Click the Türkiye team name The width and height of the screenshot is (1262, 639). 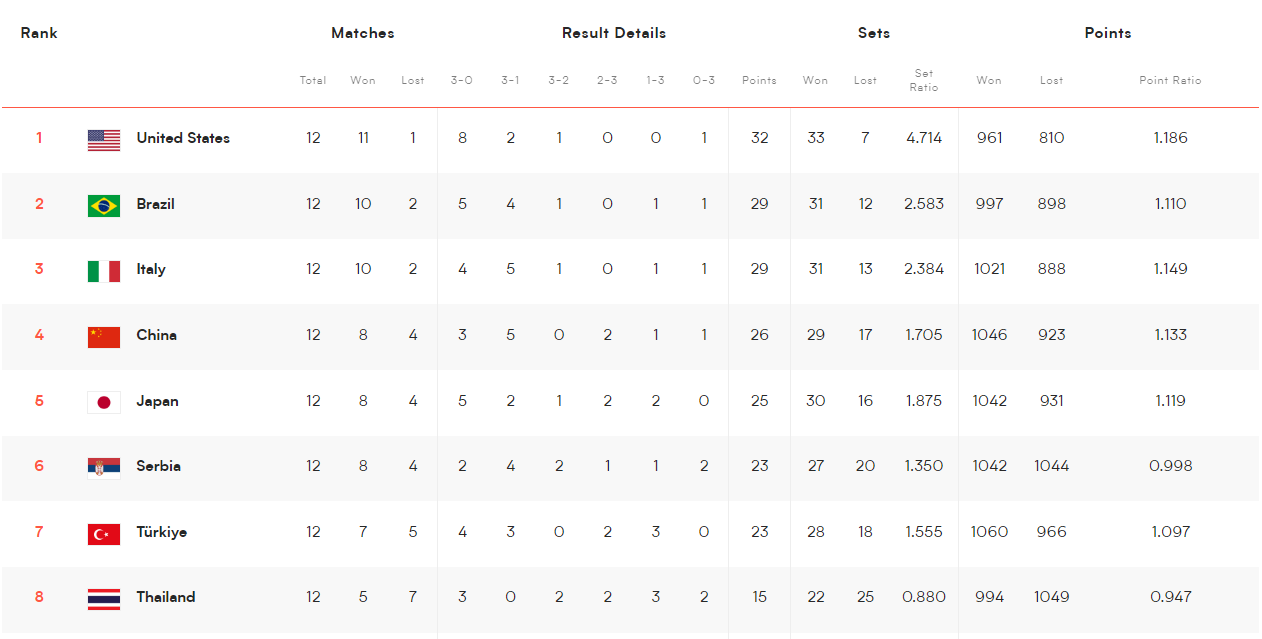(x=161, y=532)
